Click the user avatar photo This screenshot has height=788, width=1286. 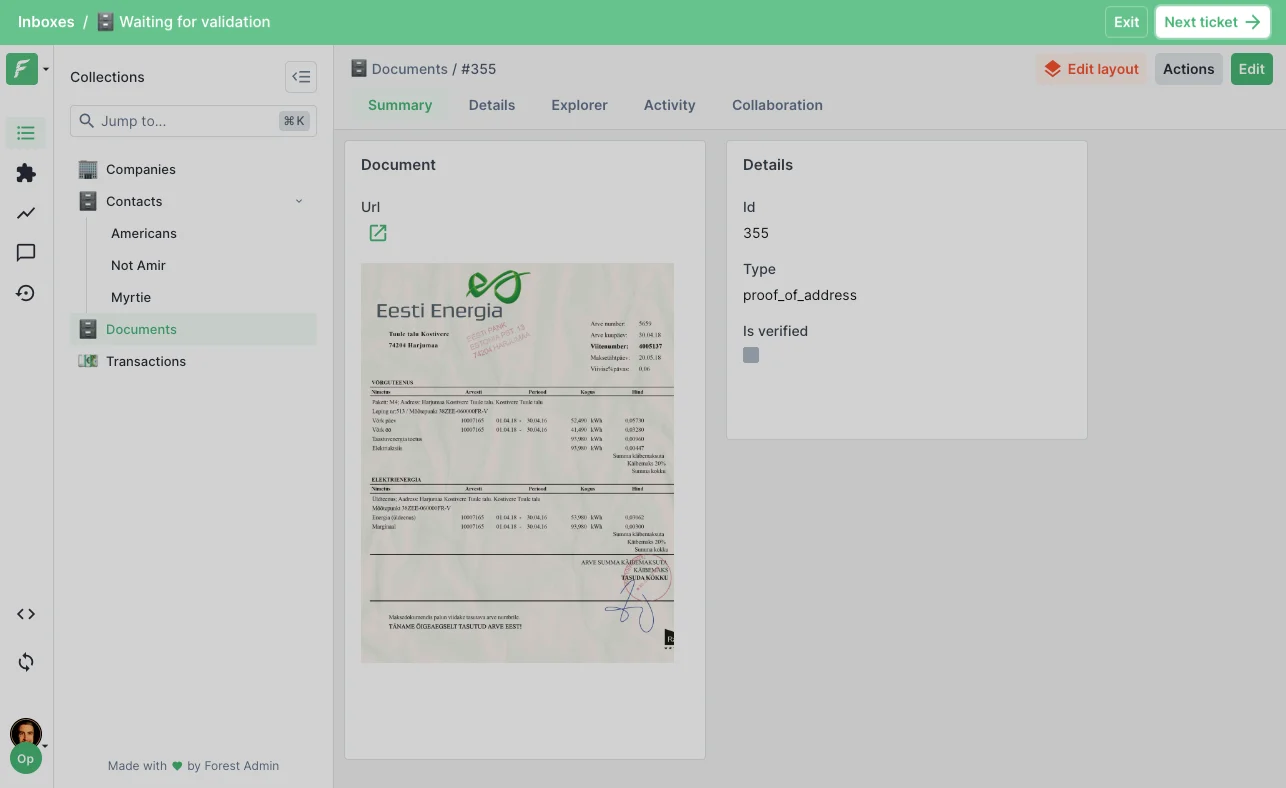tap(26, 732)
